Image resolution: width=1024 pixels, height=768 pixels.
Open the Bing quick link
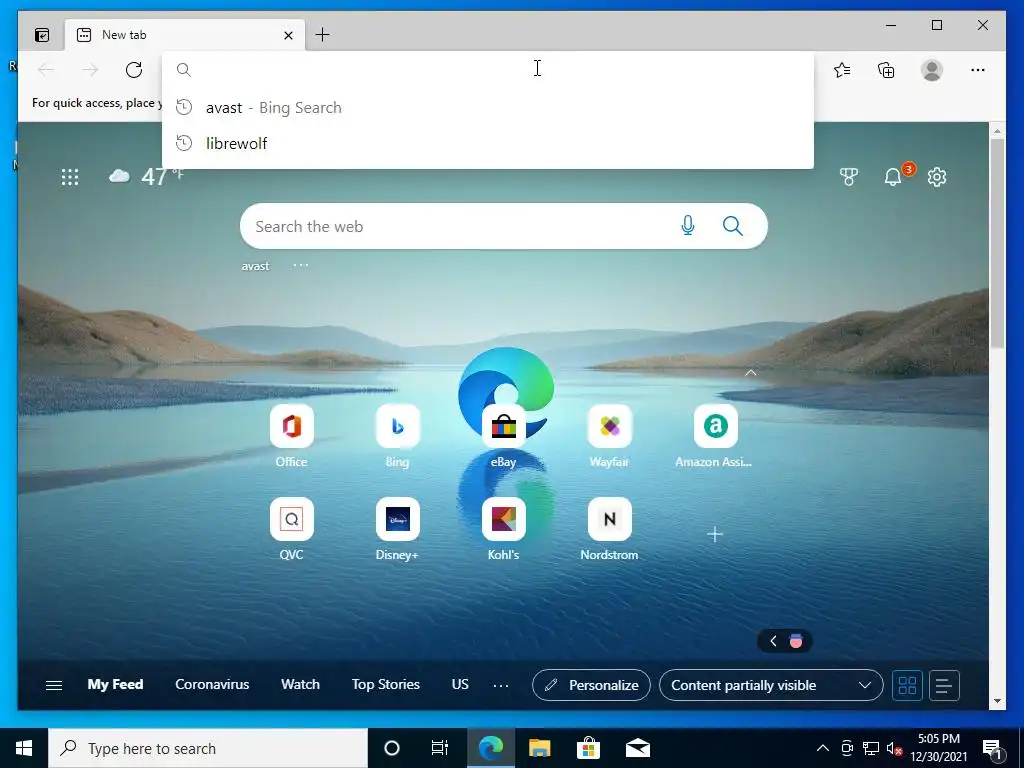397,436
